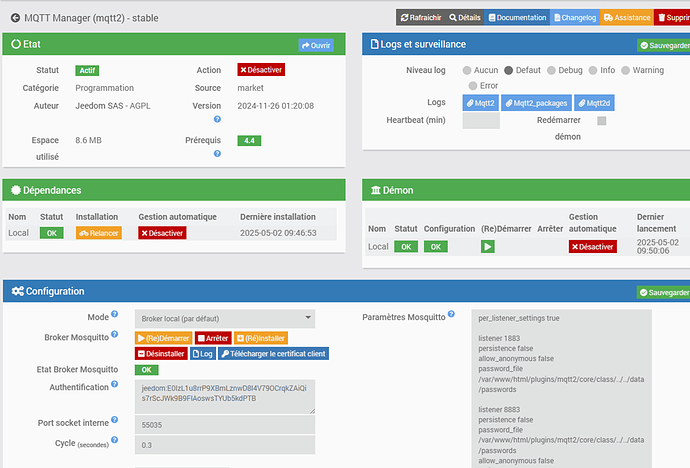690x468 pixels.
Task: Click the Heartbeat (min) input field
Action: pyautogui.click(x=481, y=121)
